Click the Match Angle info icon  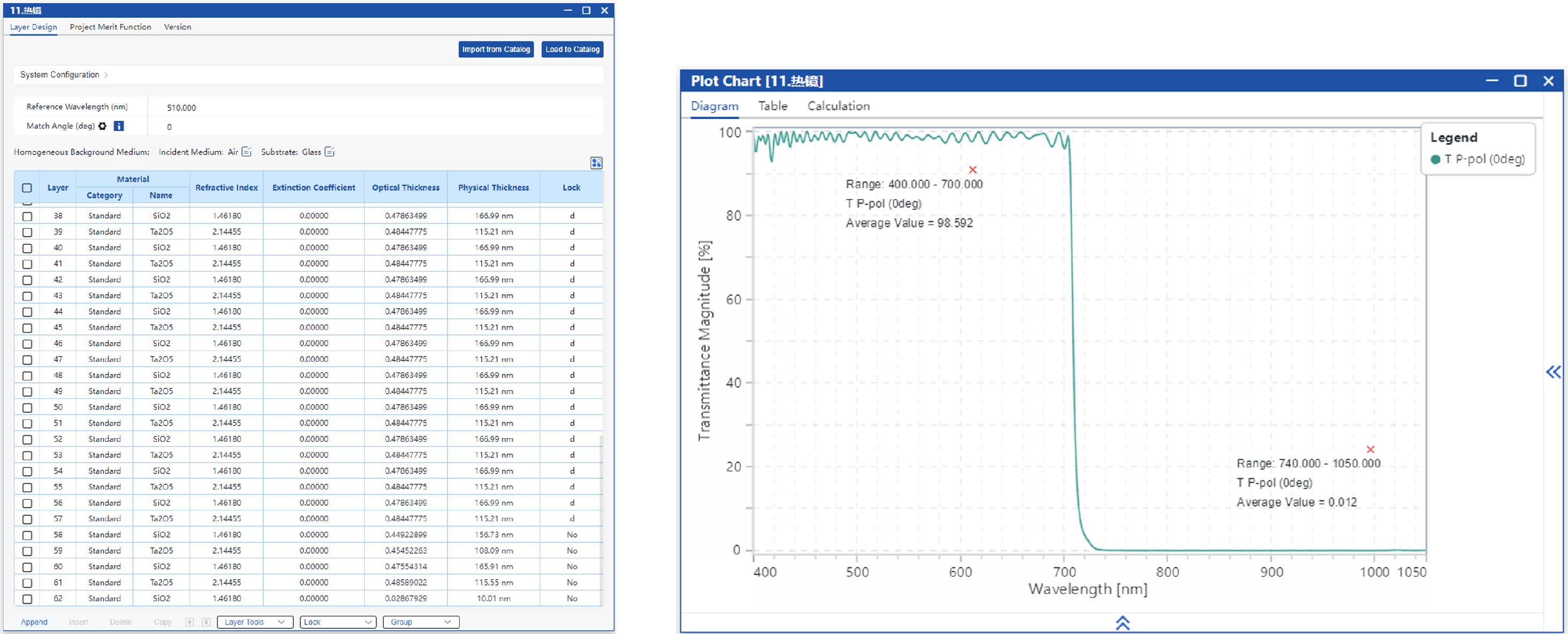[x=119, y=126]
